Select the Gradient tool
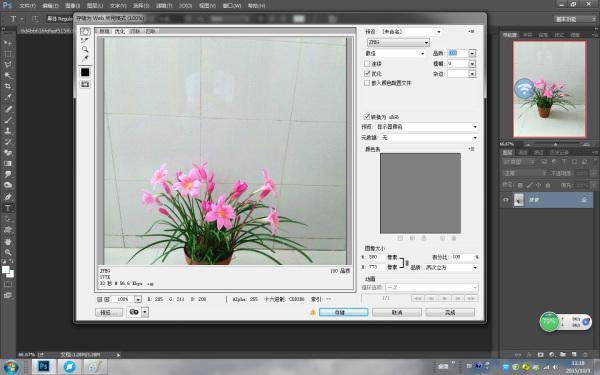 tap(8, 164)
